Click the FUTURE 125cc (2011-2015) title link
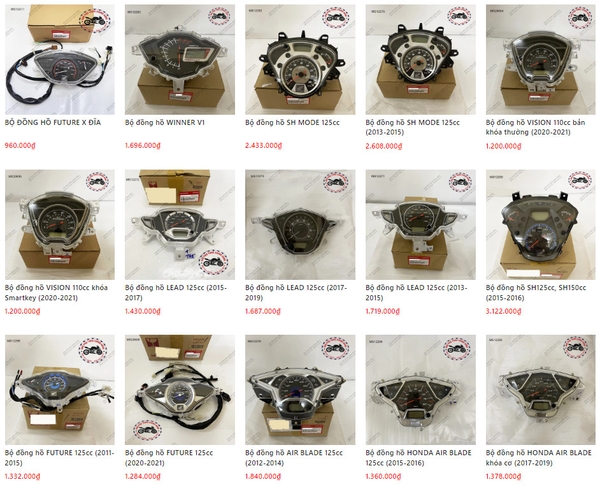The height and width of the screenshot is (489, 600). pos(59,458)
